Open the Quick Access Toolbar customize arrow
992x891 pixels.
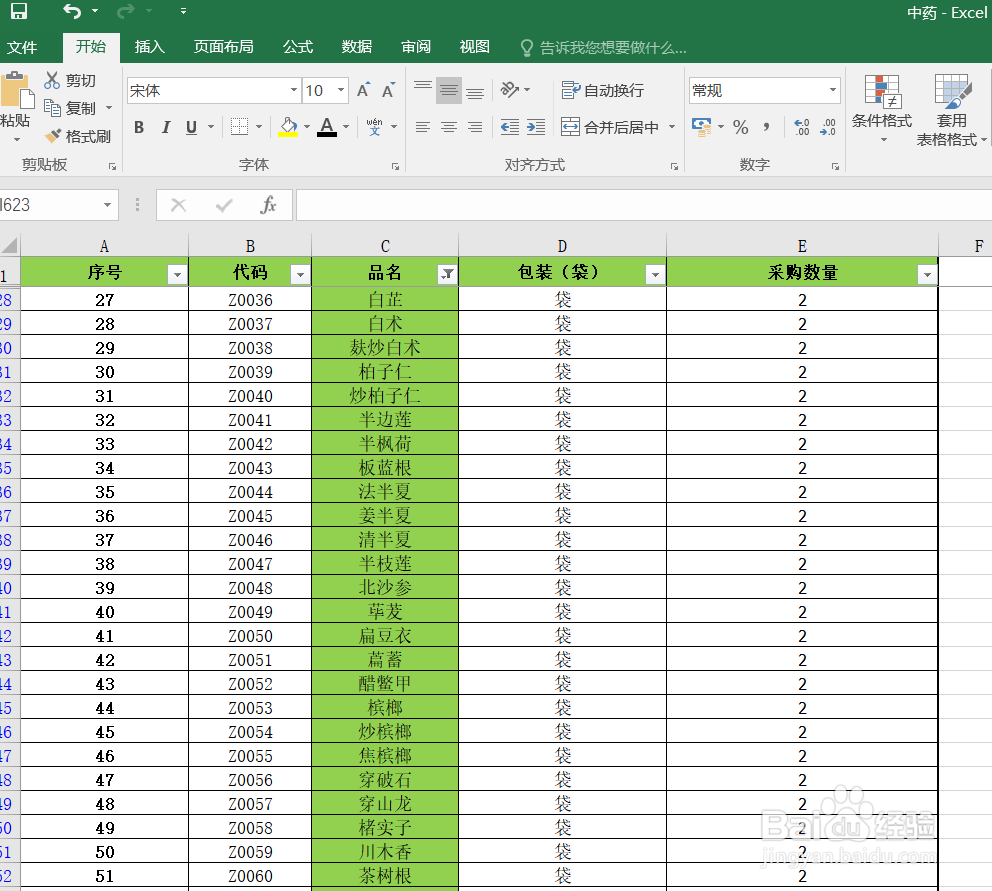[183, 11]
